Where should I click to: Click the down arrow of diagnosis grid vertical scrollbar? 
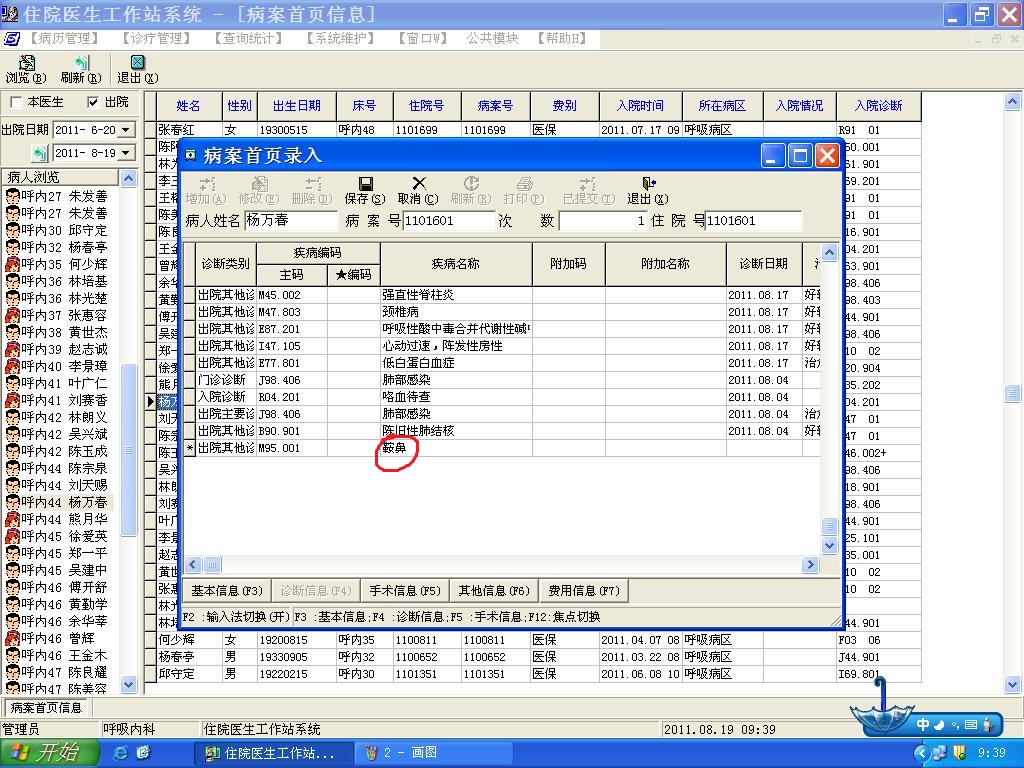click(x=829, y=545)
